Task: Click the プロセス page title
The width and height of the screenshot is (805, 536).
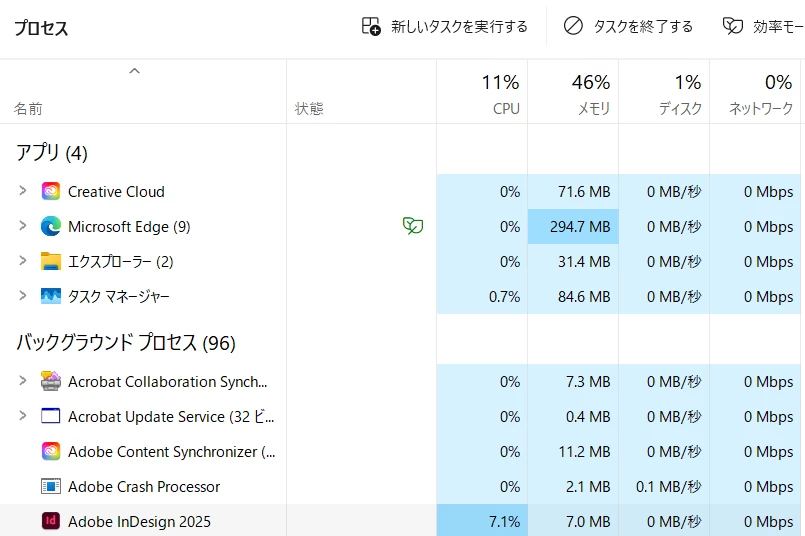Action: [x=41, y=28]
